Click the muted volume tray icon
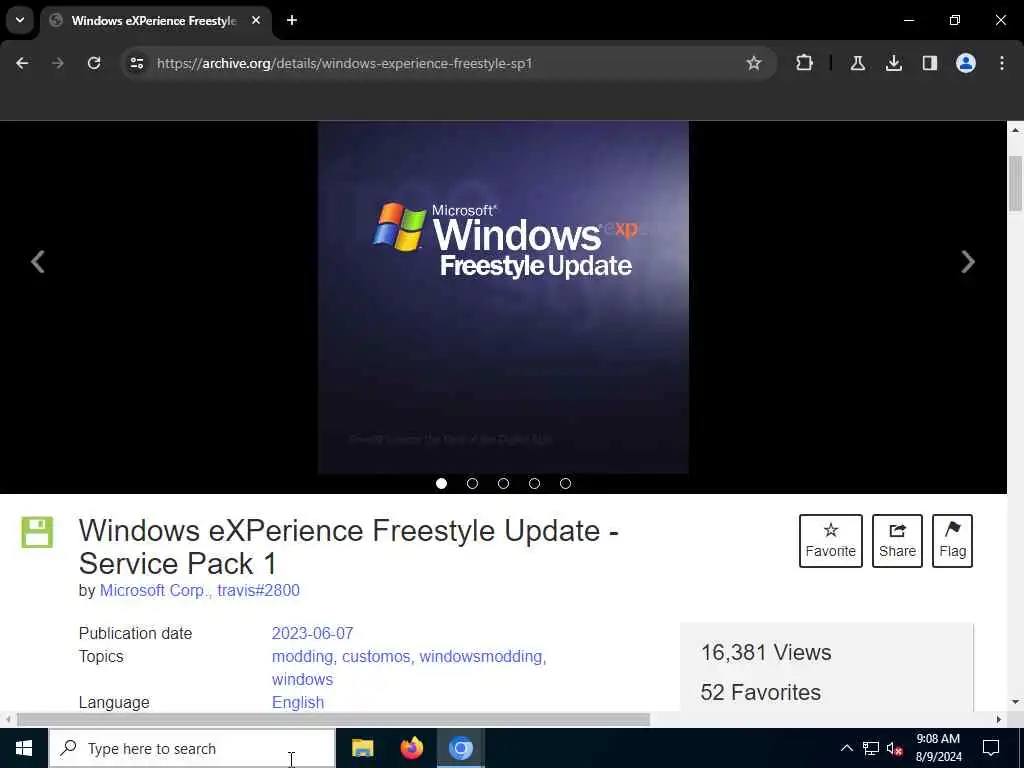This screenshot has width=1024, height=768. (x=895, y=748)
